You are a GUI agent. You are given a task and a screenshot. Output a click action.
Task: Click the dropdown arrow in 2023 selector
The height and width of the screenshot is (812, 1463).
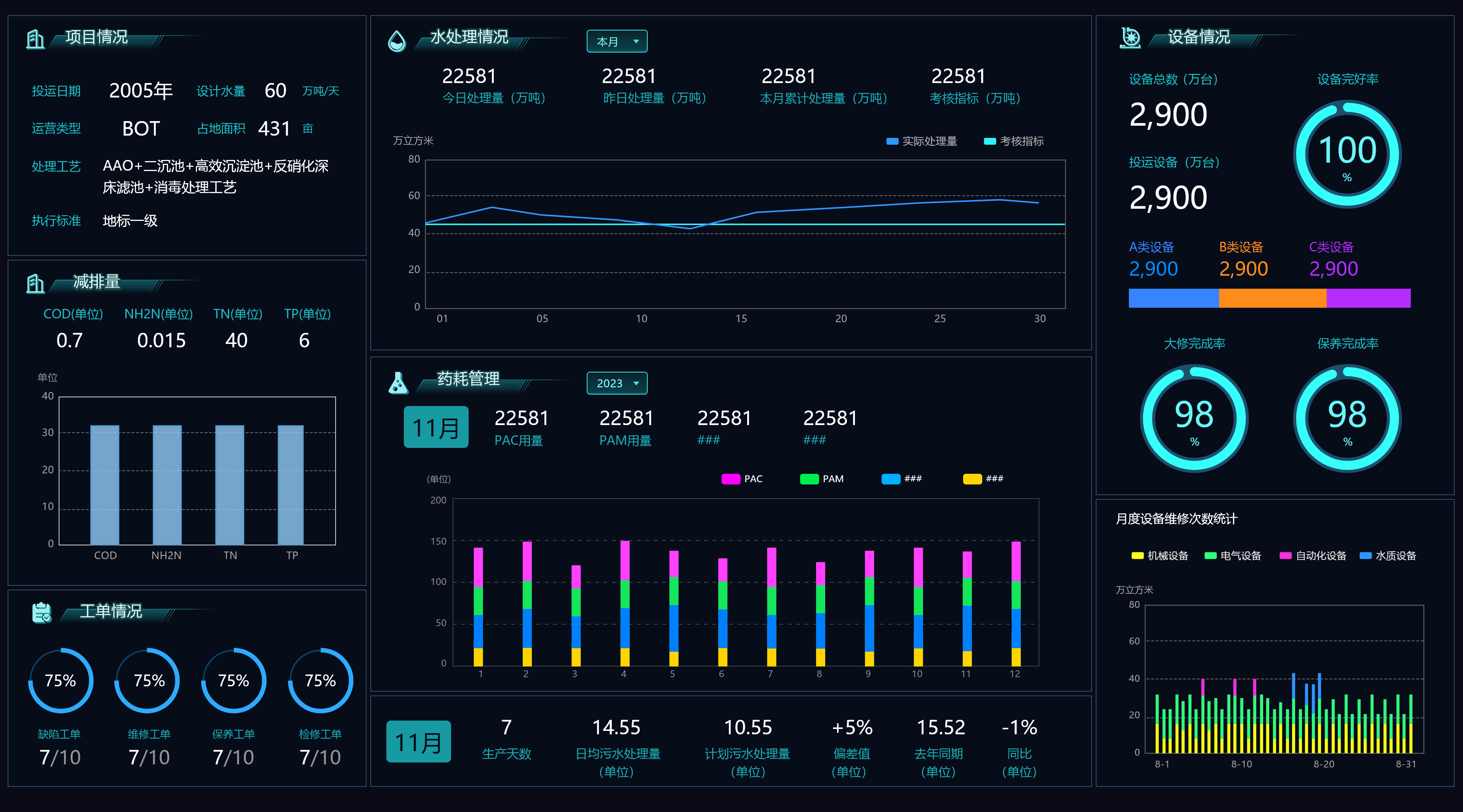(636, 383)
